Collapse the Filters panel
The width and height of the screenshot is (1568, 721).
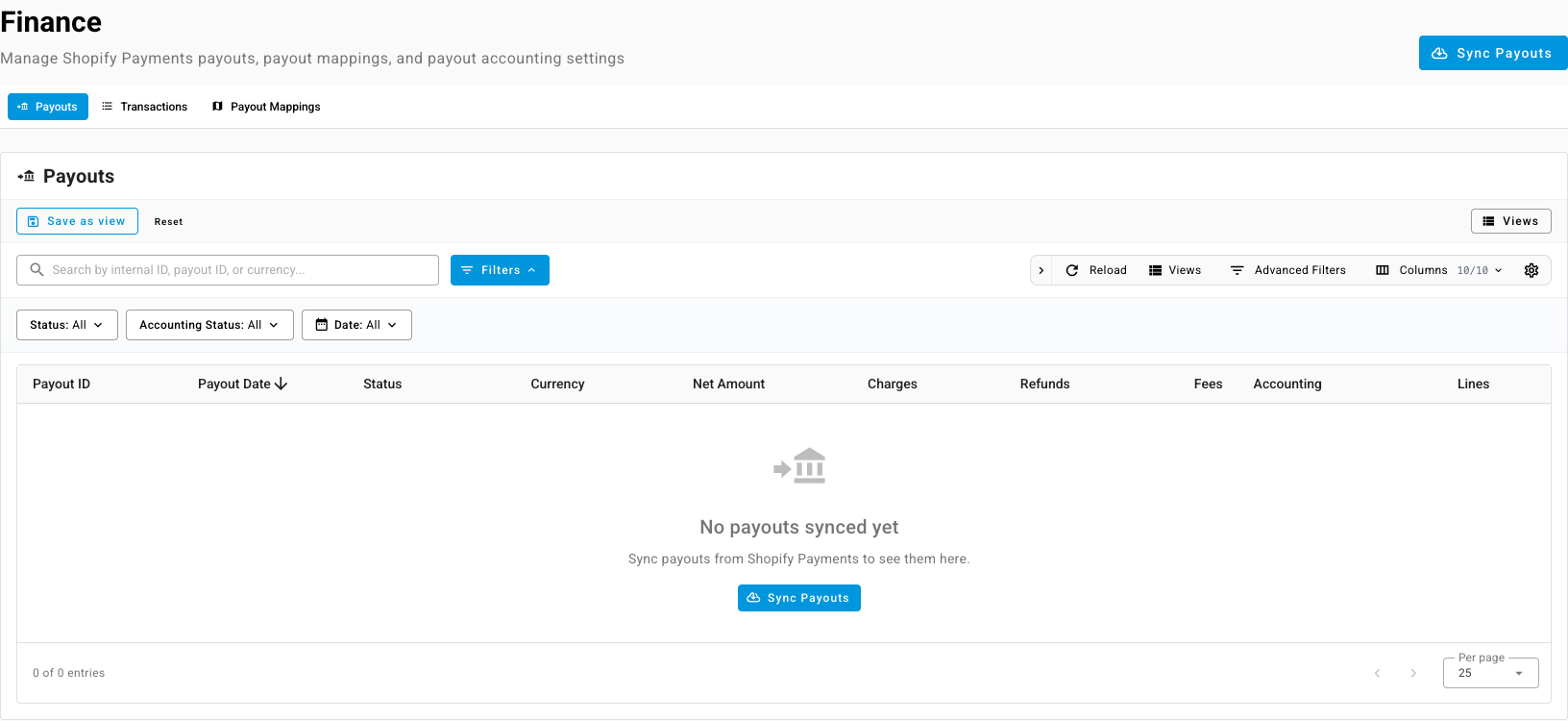pos(500,270)
